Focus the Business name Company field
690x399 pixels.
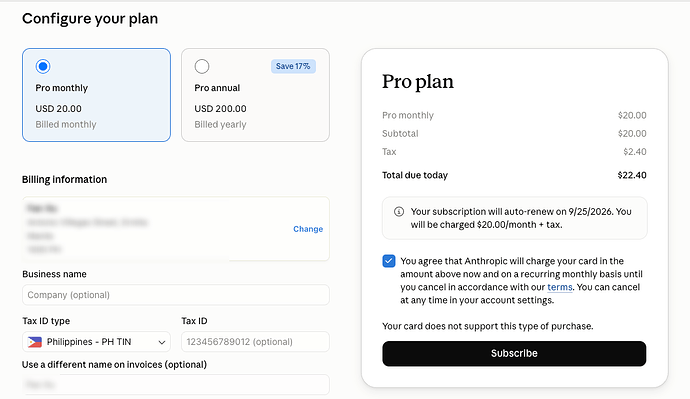176,295
